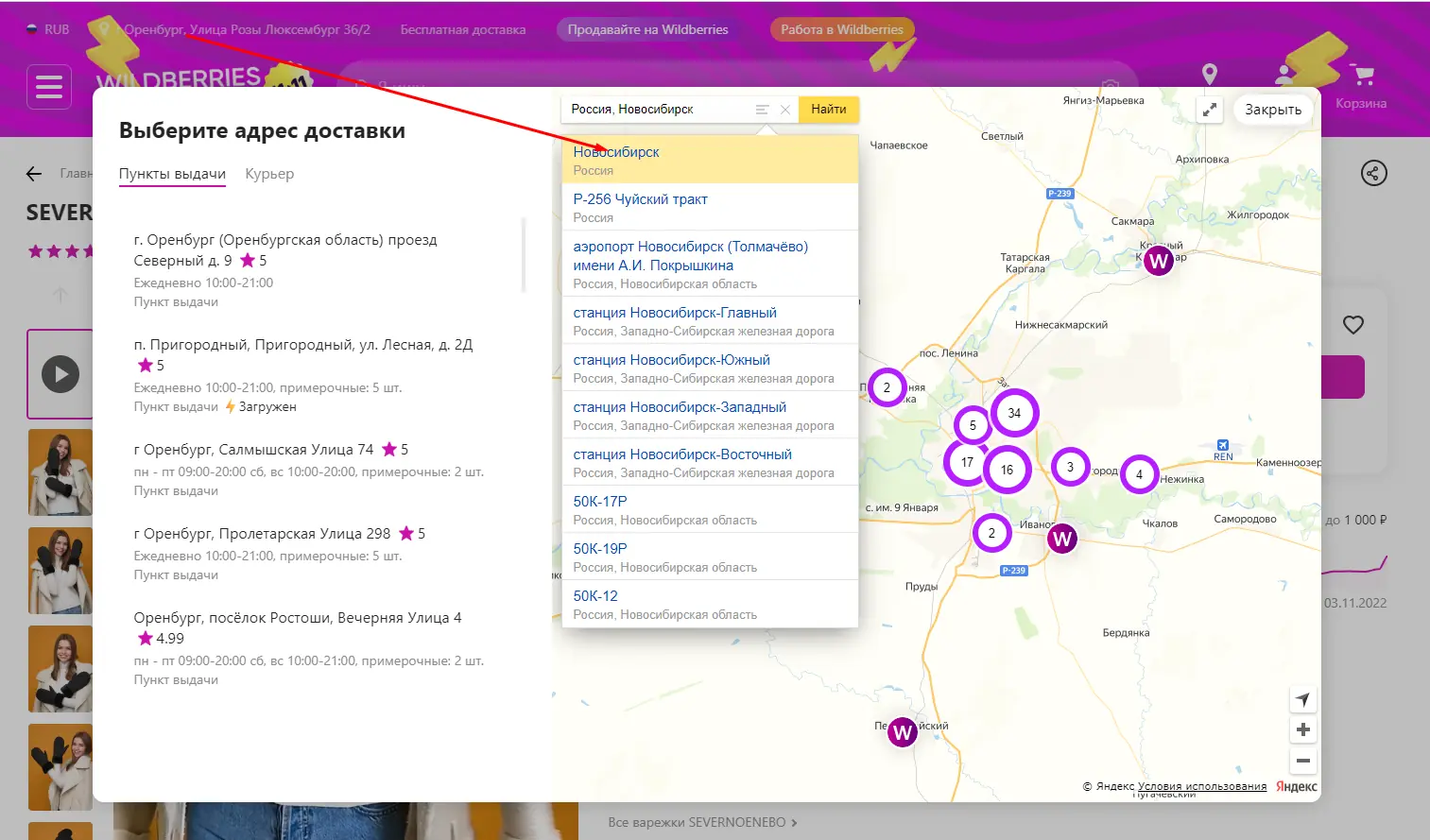Select the станция Новосибирск-Главный suggestion

tap(710, 320)
